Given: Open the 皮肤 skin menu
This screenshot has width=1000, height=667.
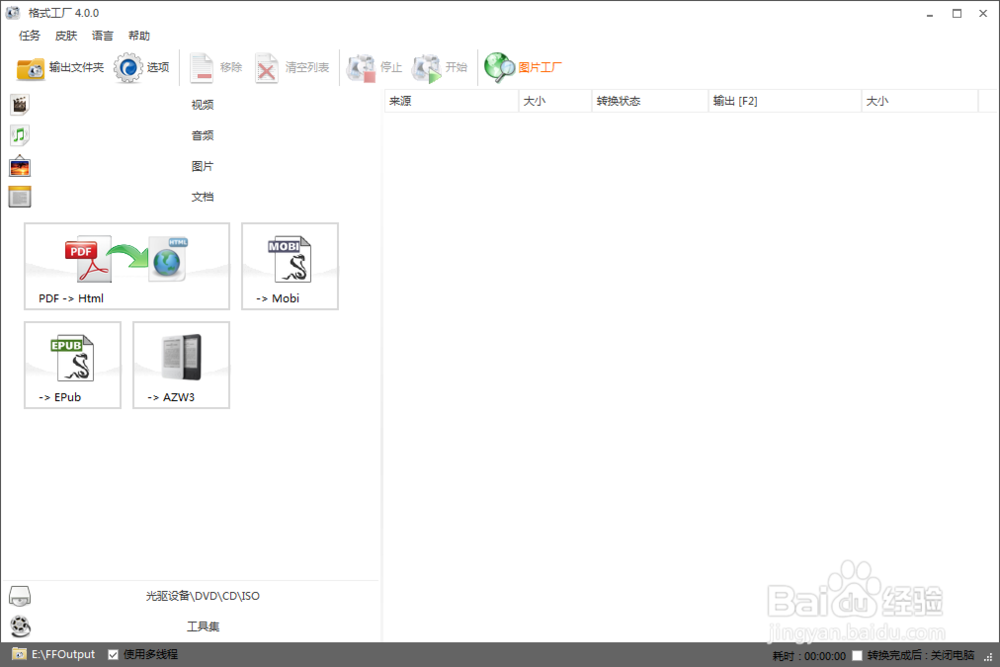Looking at the screenshot, I should point(66,36).
